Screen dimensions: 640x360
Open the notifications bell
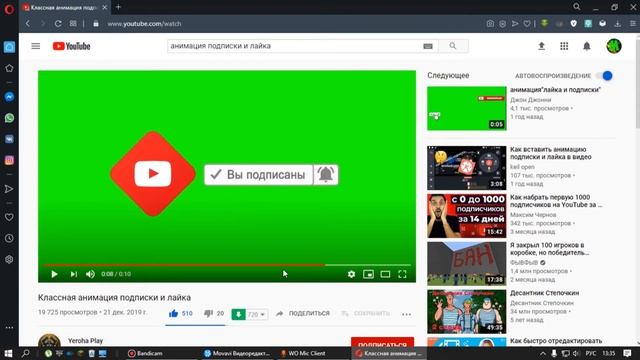click(x=587, y=46)
